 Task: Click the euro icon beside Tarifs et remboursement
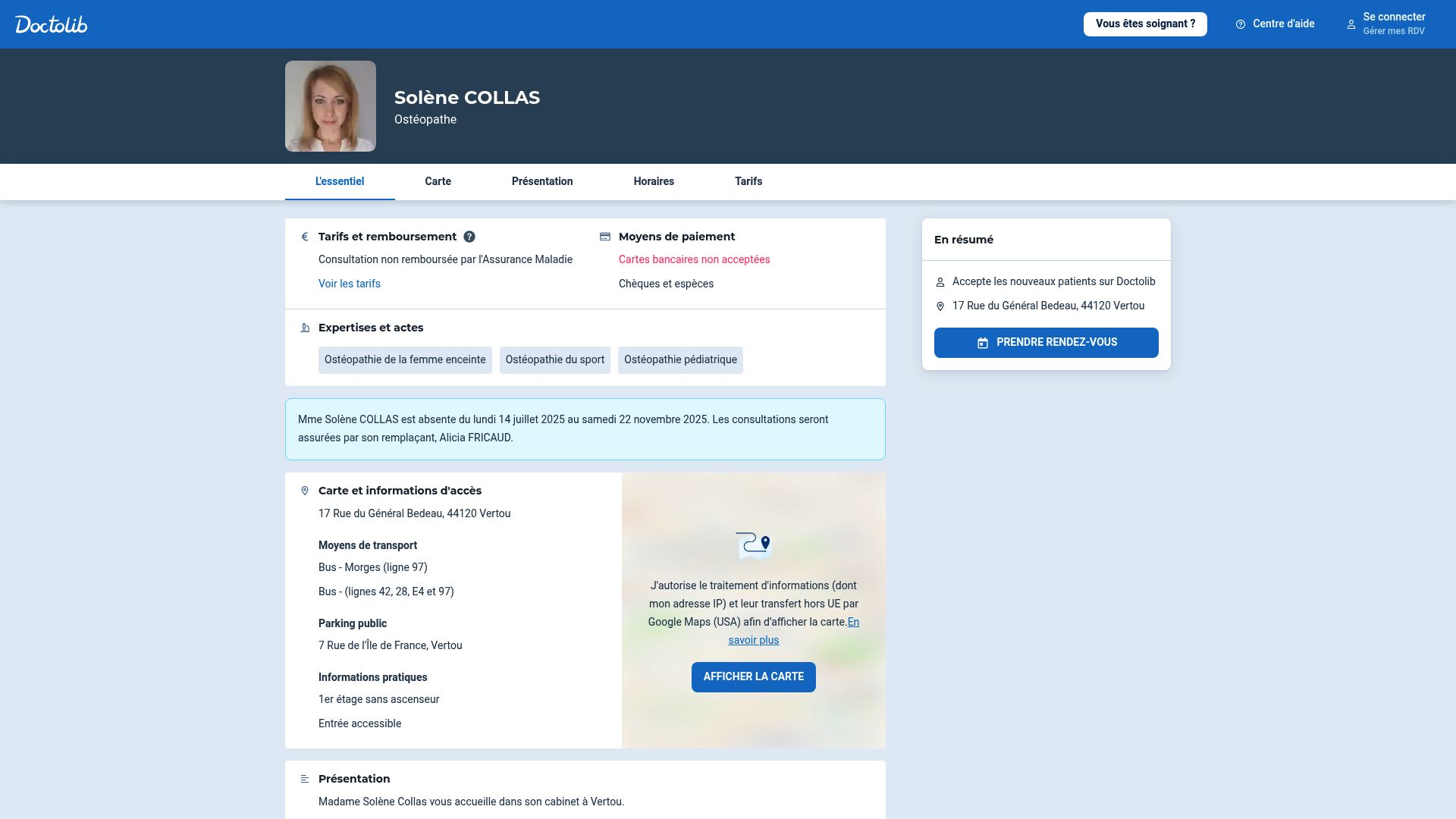click(x=305, y=237)
